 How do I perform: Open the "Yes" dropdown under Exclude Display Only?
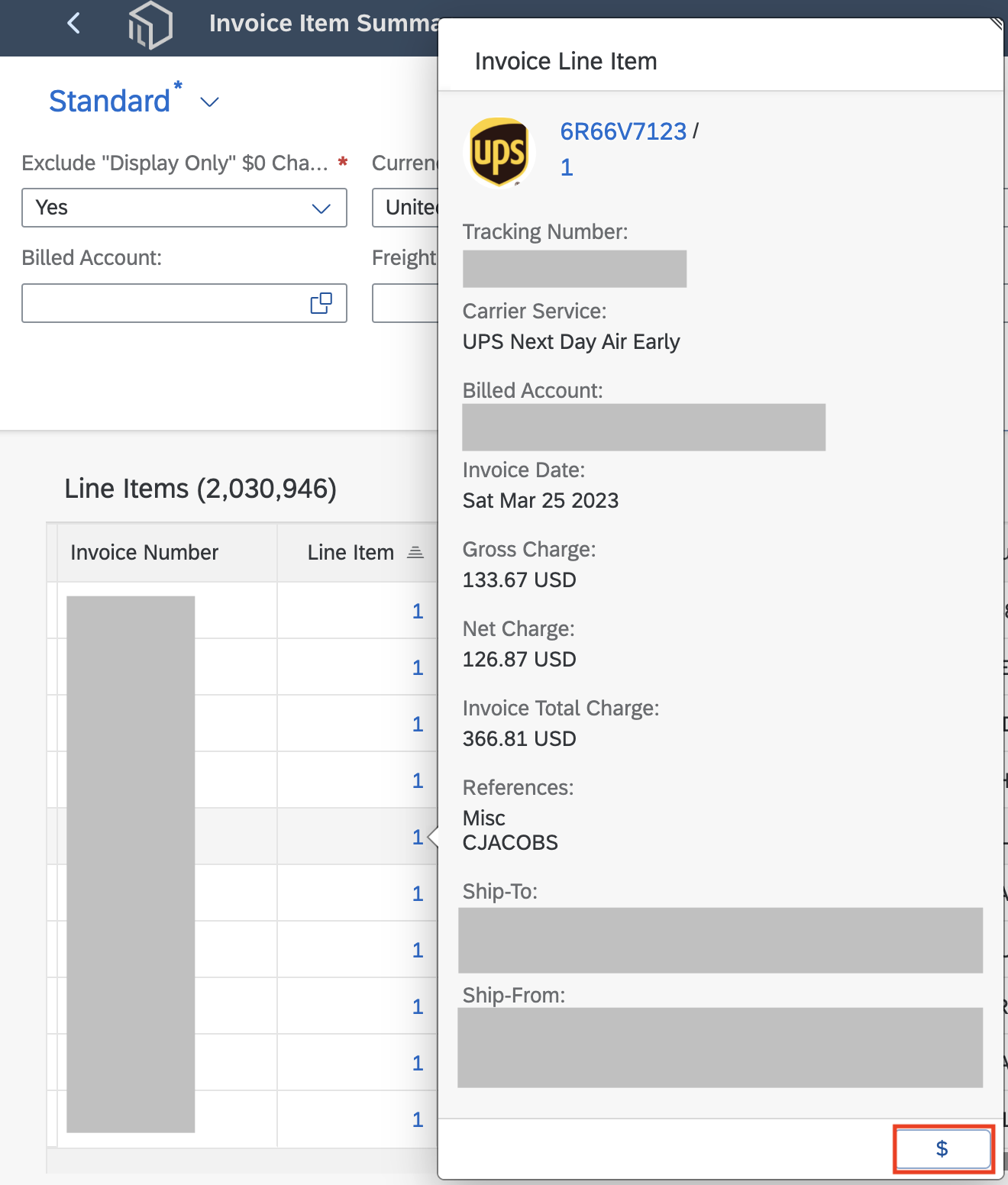[321, 208]
